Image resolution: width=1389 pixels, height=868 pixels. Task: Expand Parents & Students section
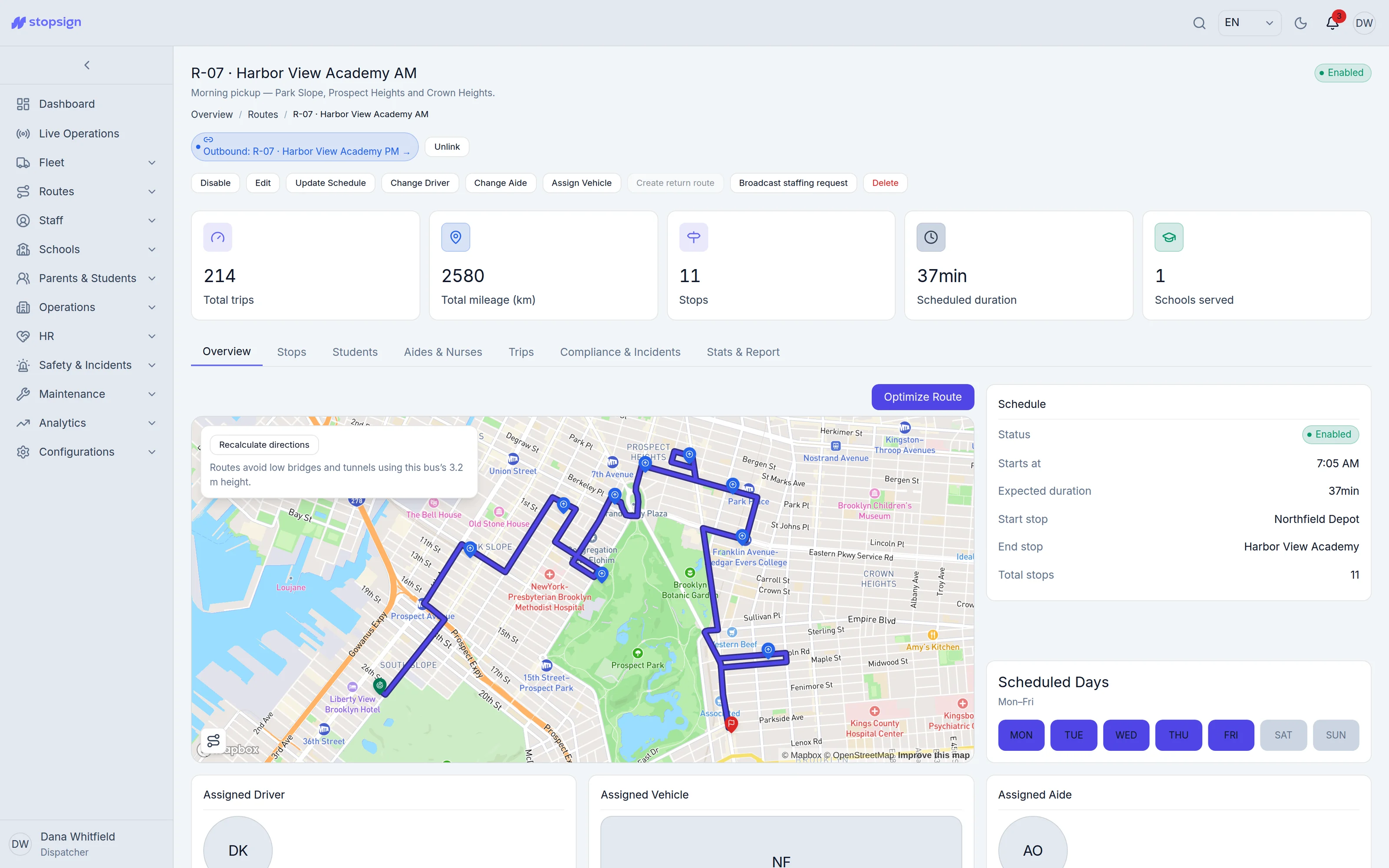click(x=86, y=279)
